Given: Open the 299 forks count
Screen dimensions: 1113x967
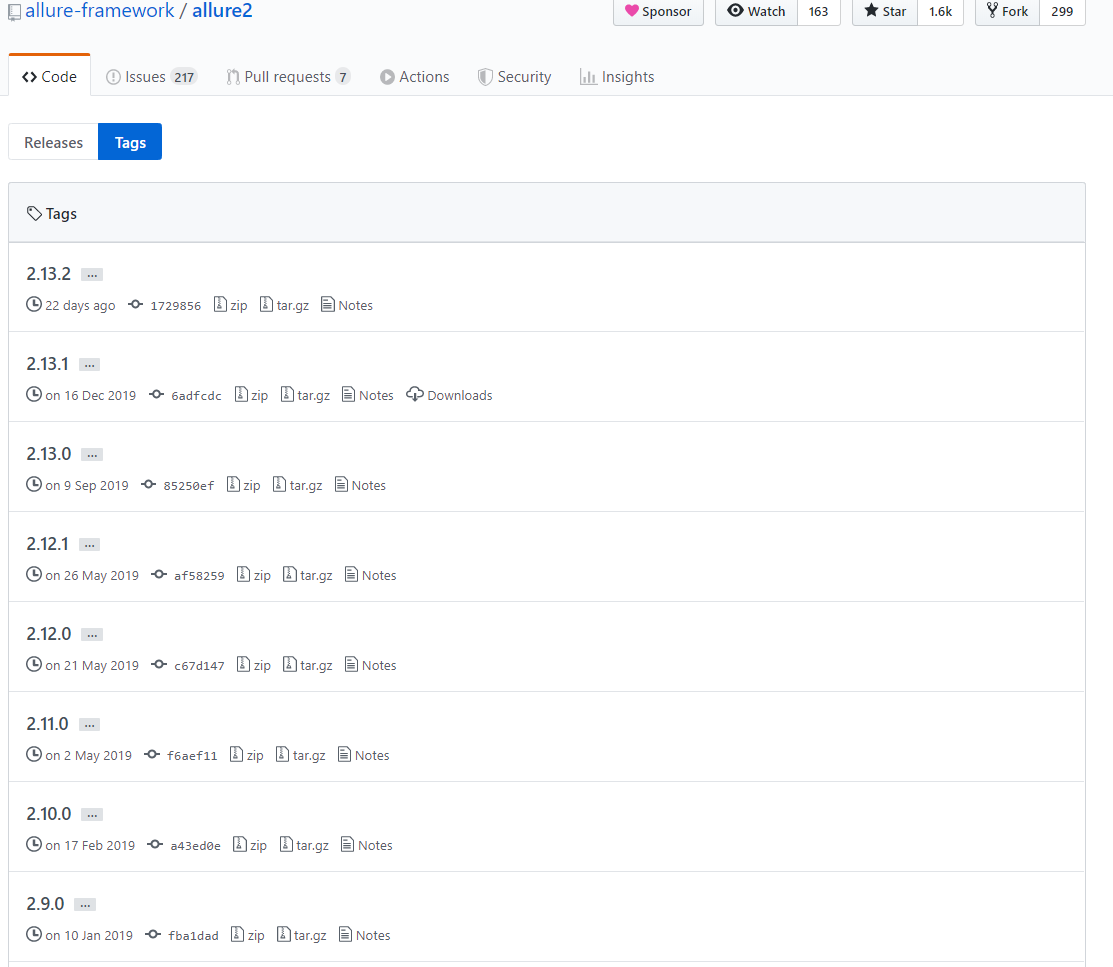Looking at the screenshot, I should point(1062,11).
